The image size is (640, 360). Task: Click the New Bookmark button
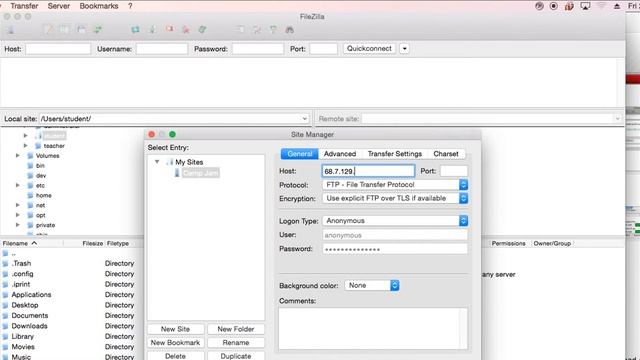[x=176, y=343]
